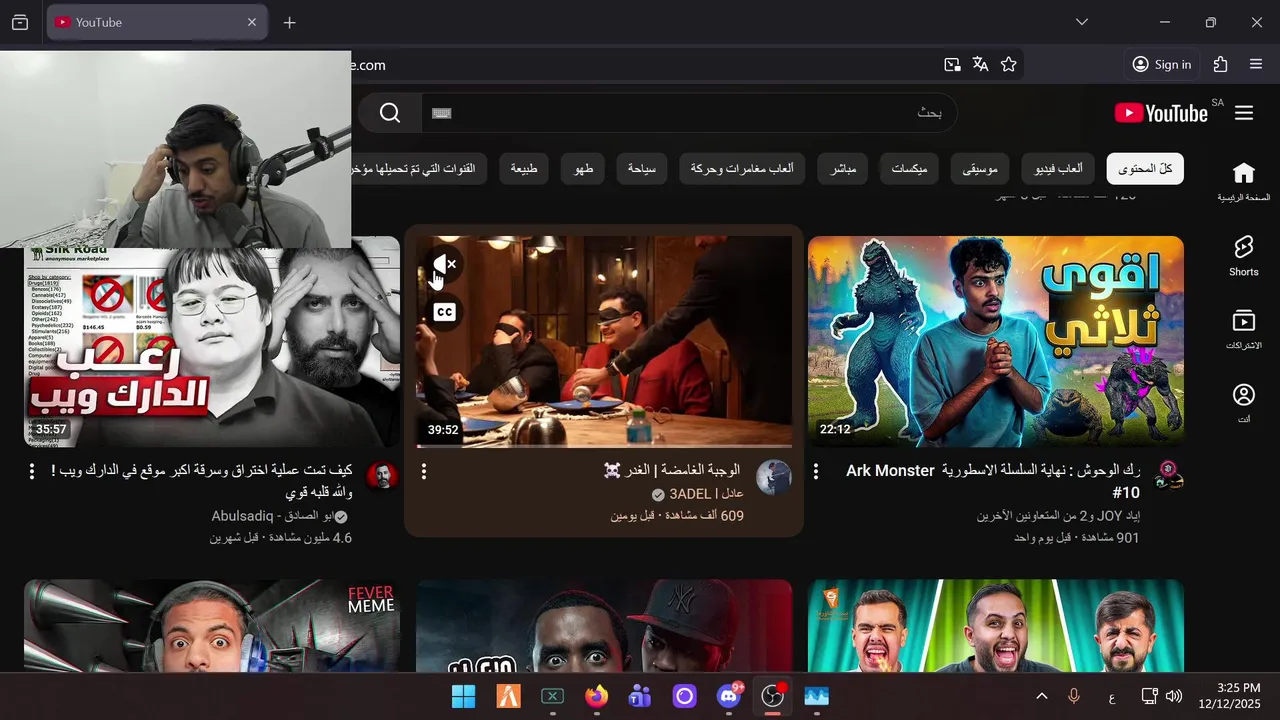Open Firefox from the taskbar
This screenshot has width=1280, height=720.
(x=597, y=696)
